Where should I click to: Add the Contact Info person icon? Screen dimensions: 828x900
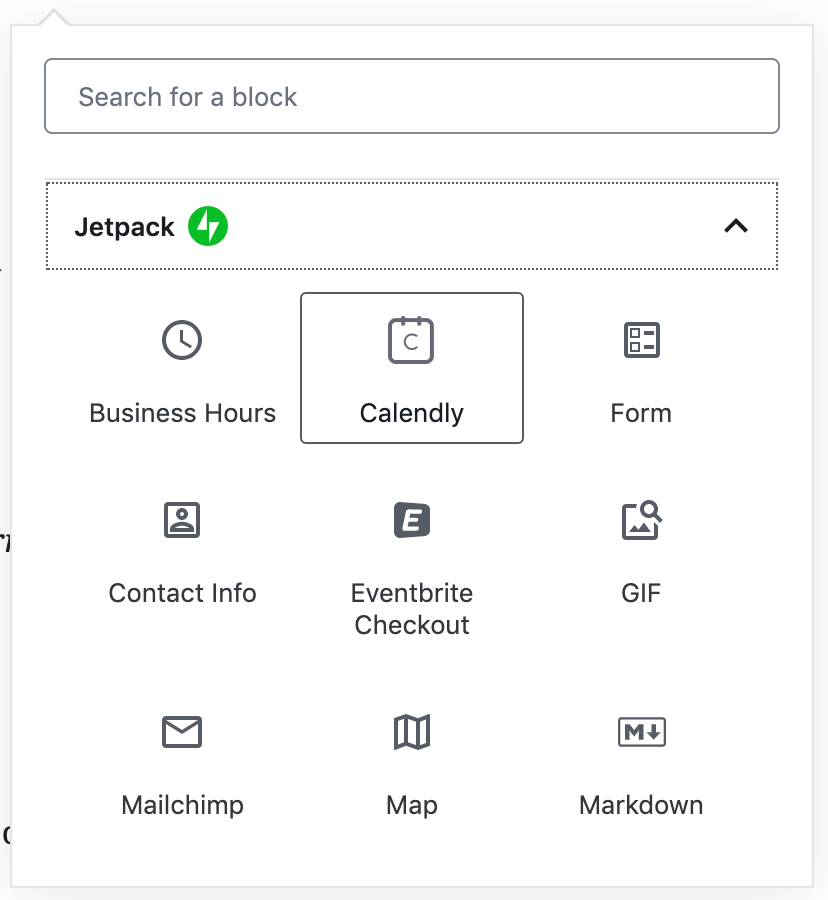click(x=182, y=520)
